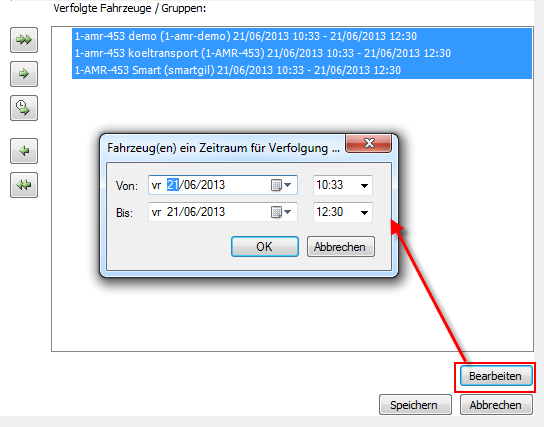Click the double left arrow remove-all icon

pos(24,185)
